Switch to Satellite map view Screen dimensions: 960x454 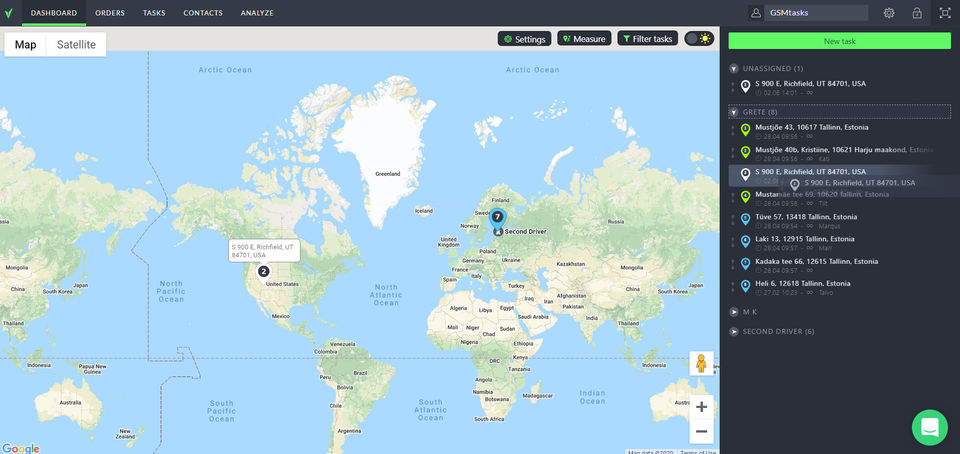77,45
